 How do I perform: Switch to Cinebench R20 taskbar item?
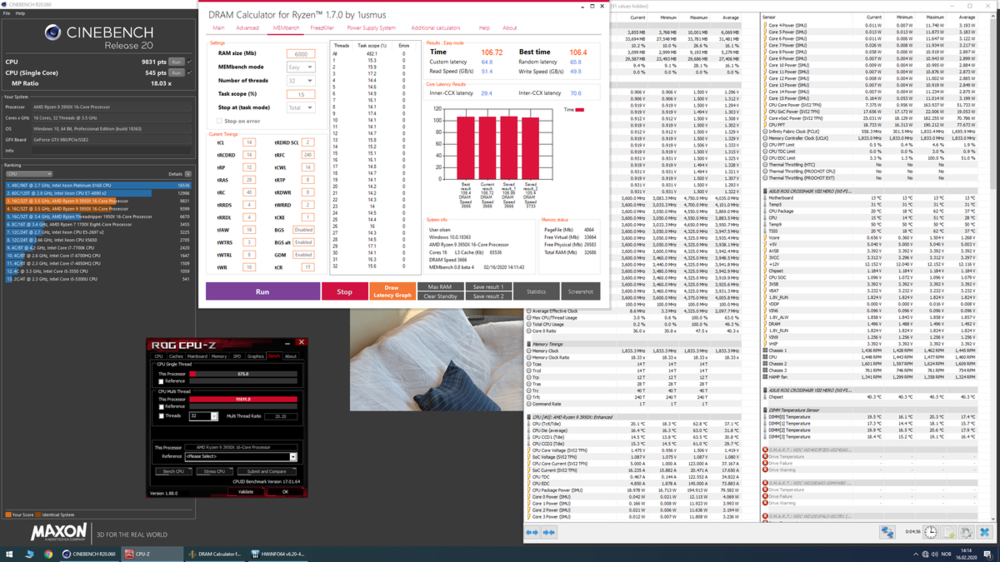click(89, 554)
